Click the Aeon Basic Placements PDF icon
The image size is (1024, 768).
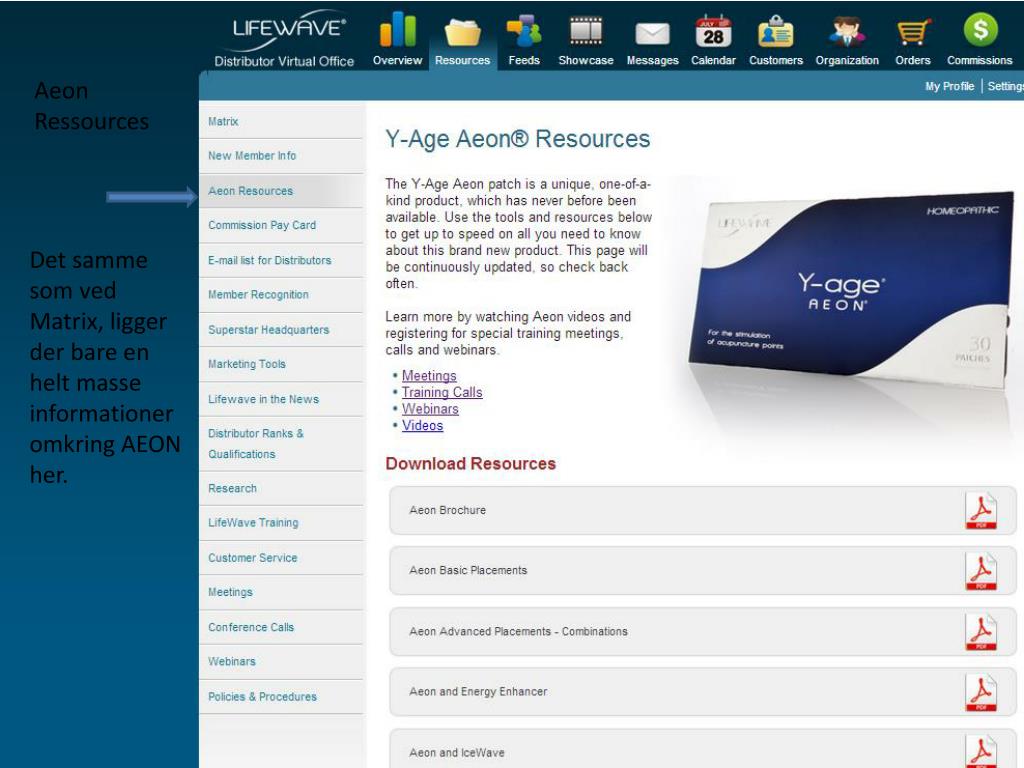(981, 571)
